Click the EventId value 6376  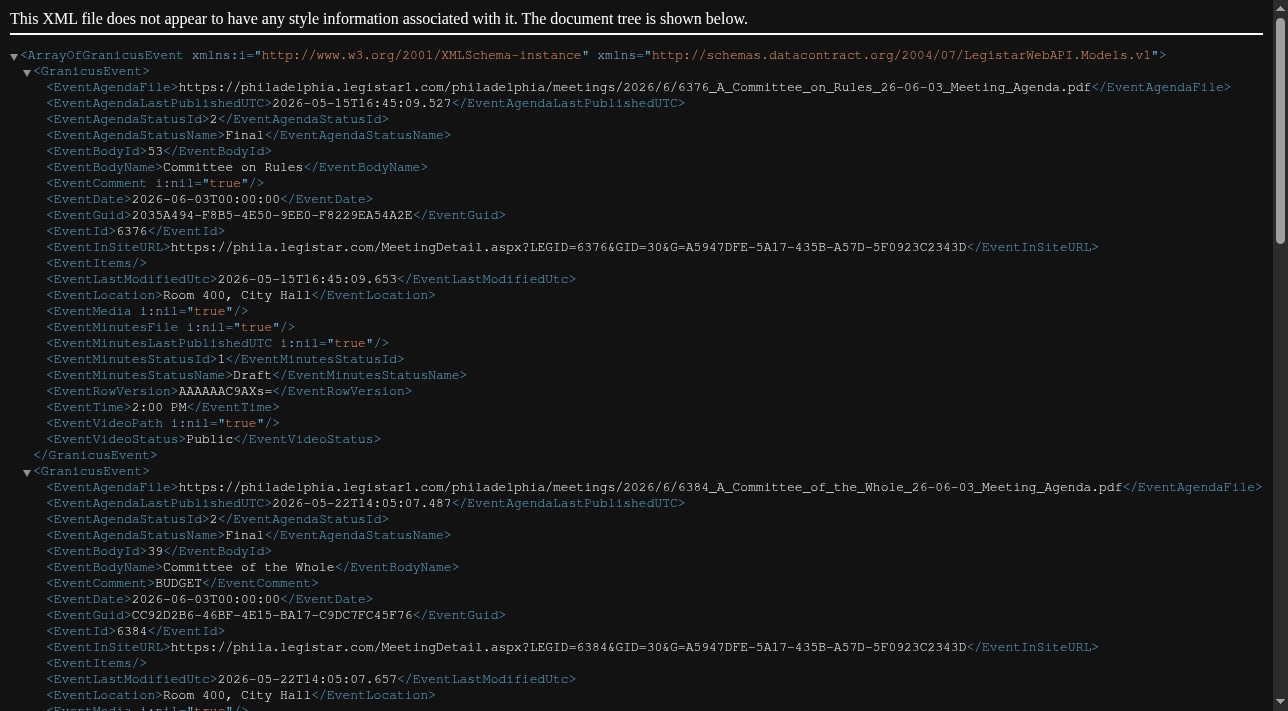point(132,231)
